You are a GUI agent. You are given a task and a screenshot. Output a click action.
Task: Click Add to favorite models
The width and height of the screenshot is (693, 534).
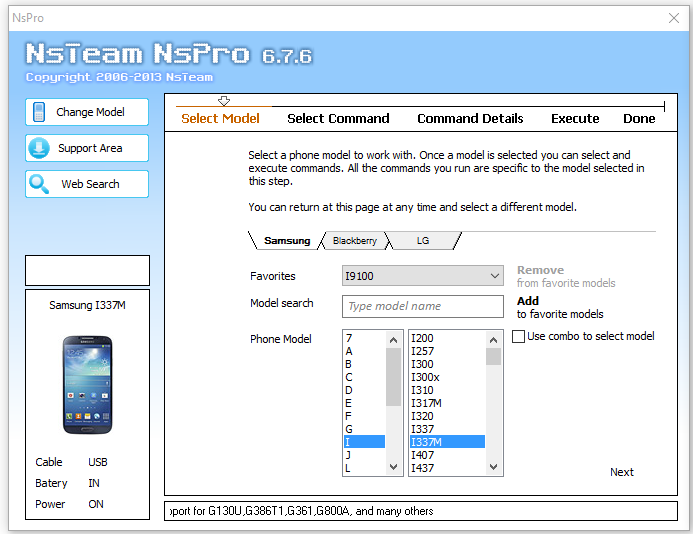click(560, 307)
